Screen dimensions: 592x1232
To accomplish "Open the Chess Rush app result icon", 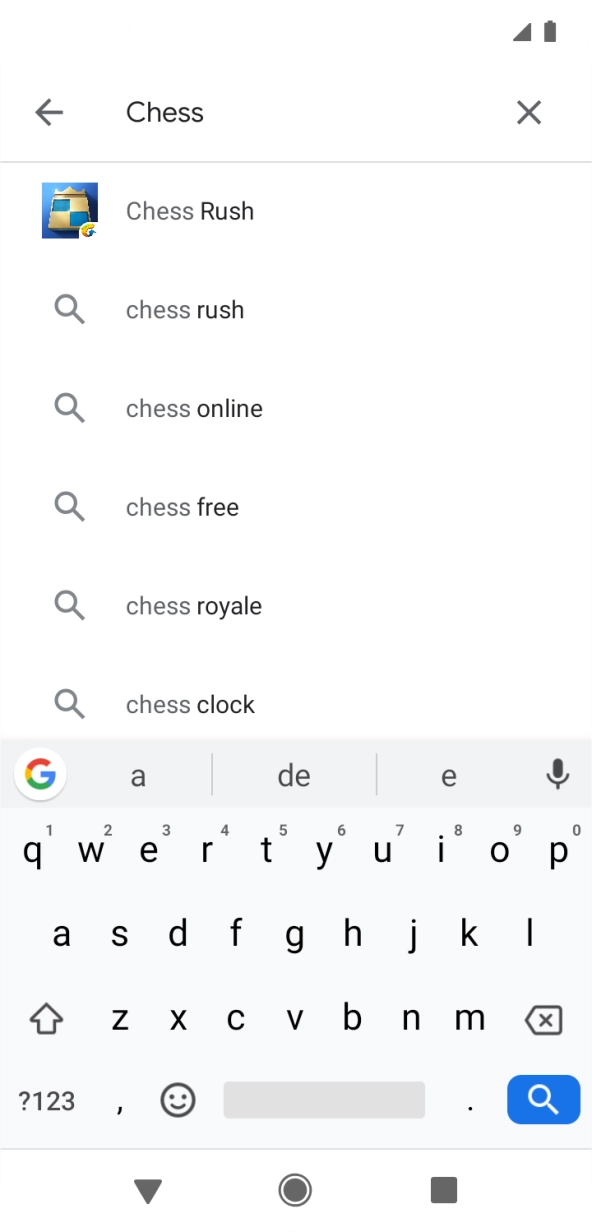I will coord(69,210).
